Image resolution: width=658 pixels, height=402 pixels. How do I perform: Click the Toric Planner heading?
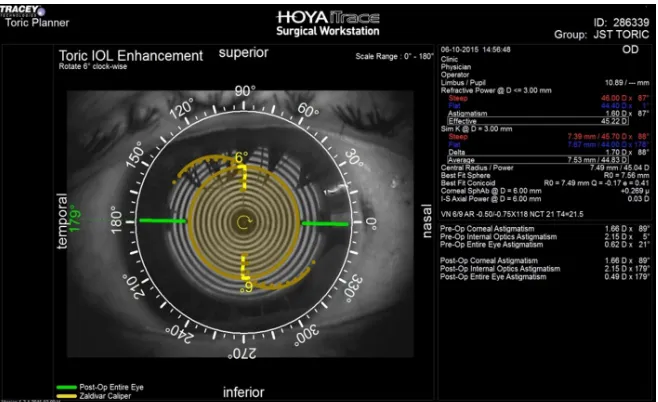tap(37, 23)
